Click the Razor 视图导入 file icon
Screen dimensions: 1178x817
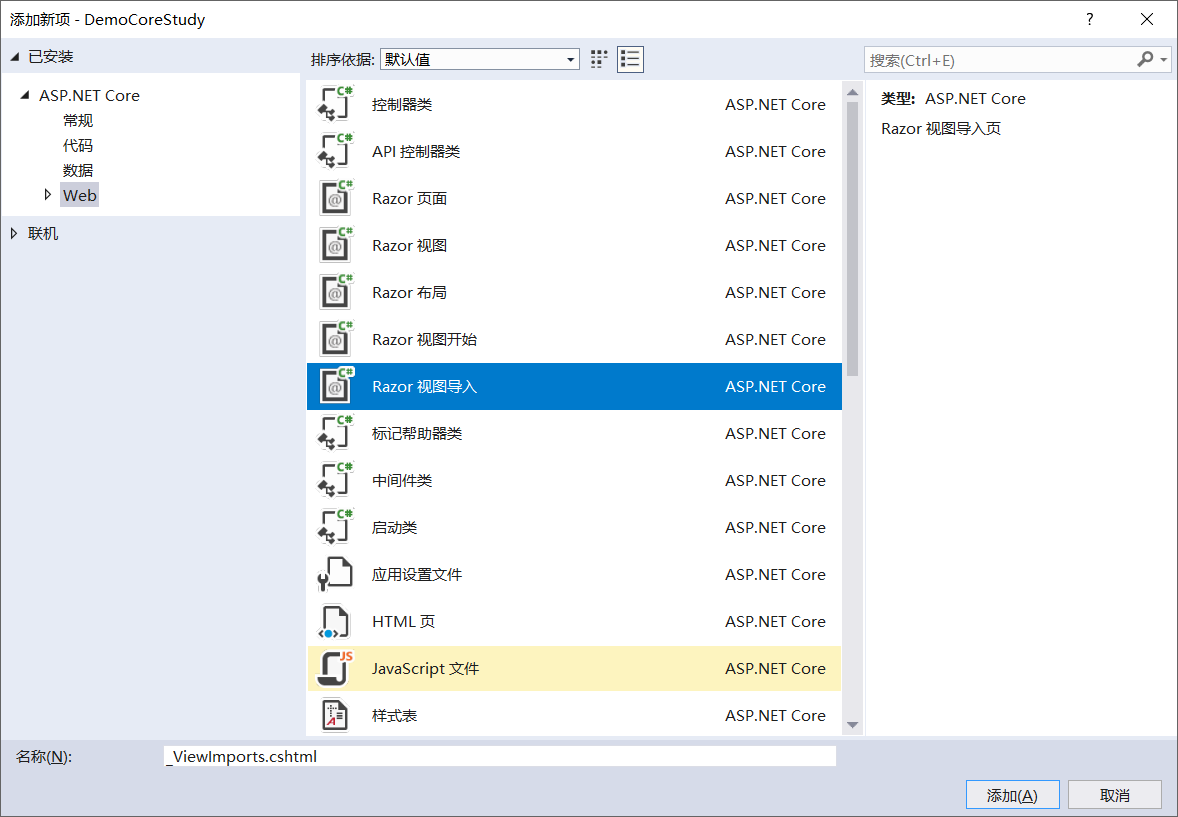point(335,386)
